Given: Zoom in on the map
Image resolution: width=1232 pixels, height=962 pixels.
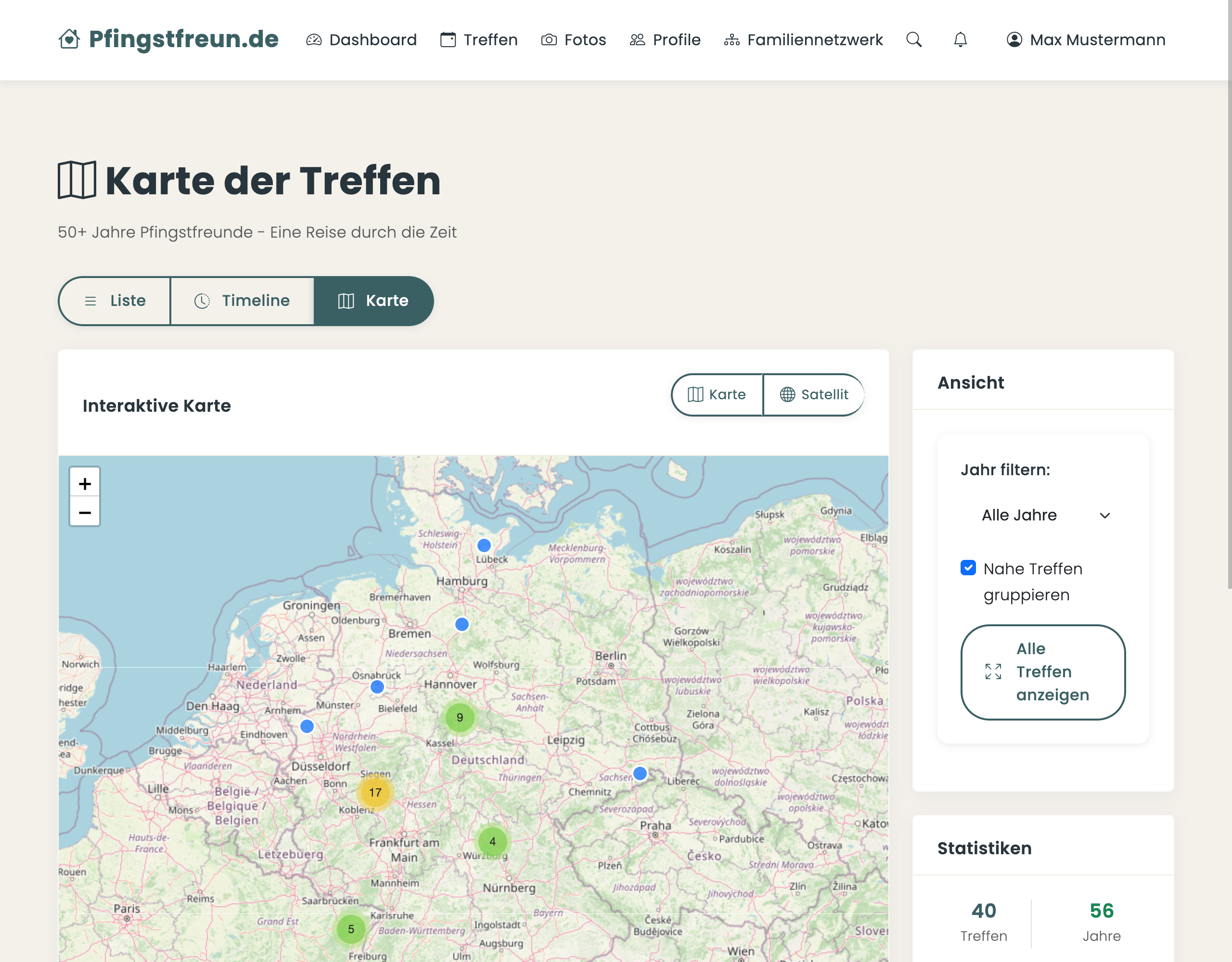Looking at the screenshot, I should [85, 483].
